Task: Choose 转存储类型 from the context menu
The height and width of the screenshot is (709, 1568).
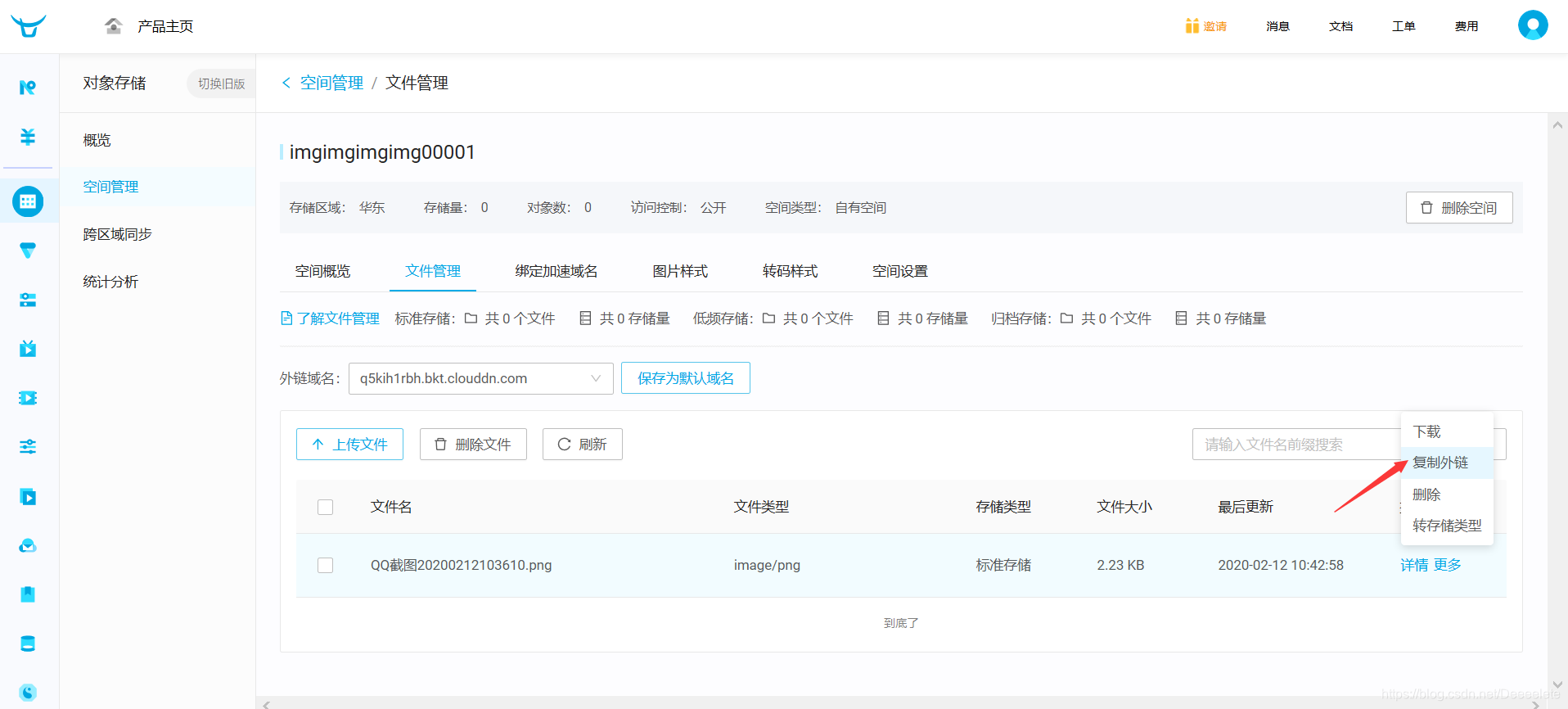Action: click(x=1447, y=526)
